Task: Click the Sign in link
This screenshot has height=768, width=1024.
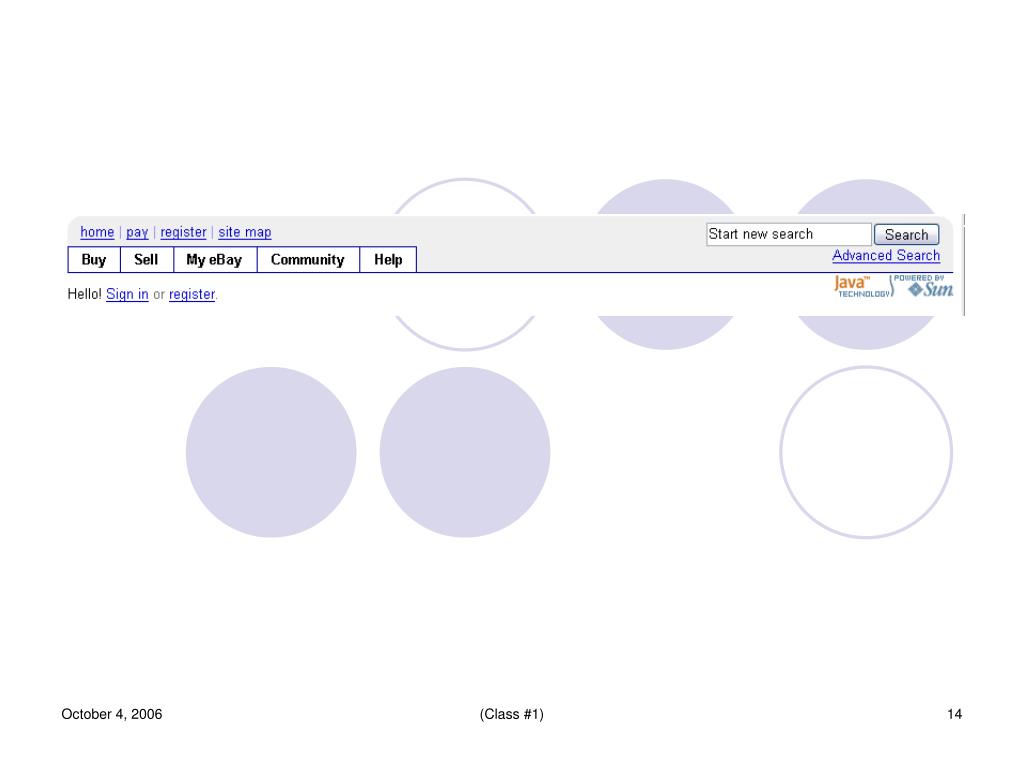Action: 127,295
